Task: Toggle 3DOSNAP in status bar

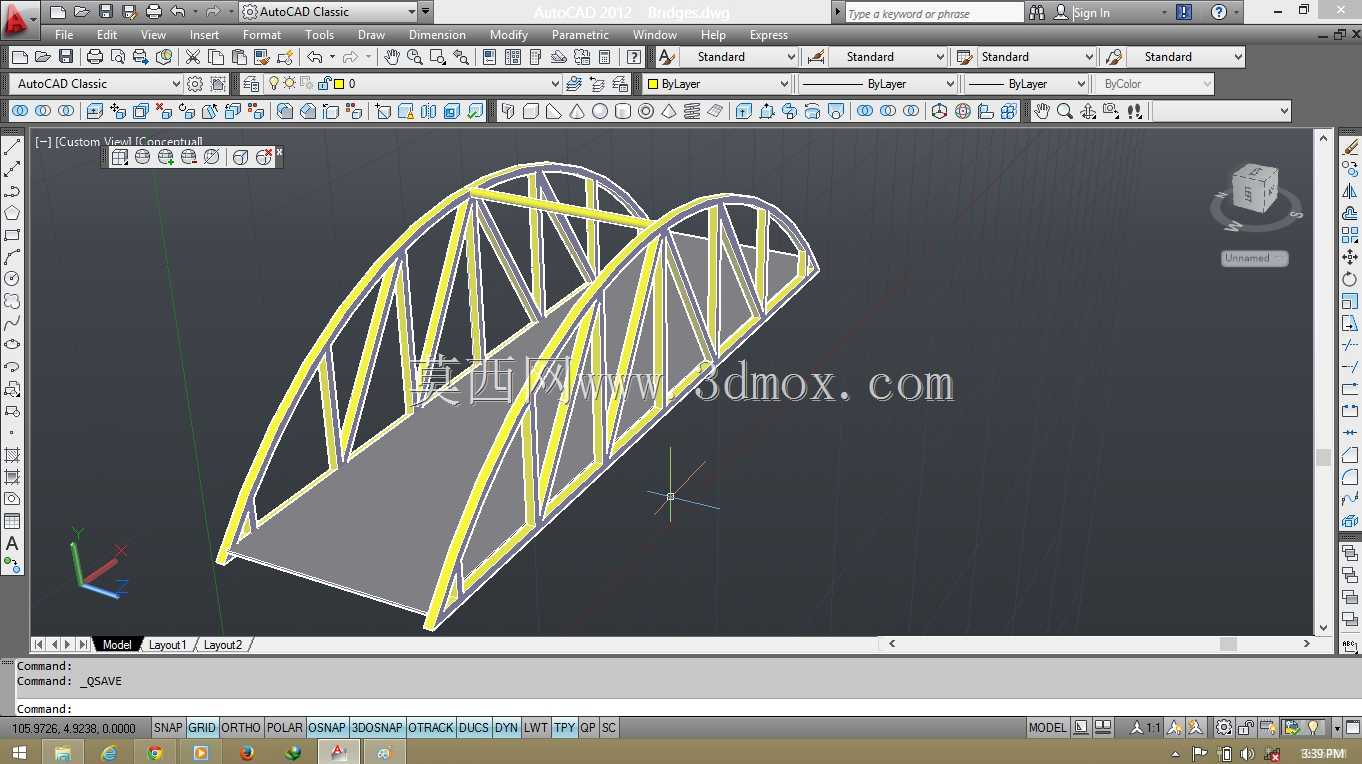Action: pos(377,728)
